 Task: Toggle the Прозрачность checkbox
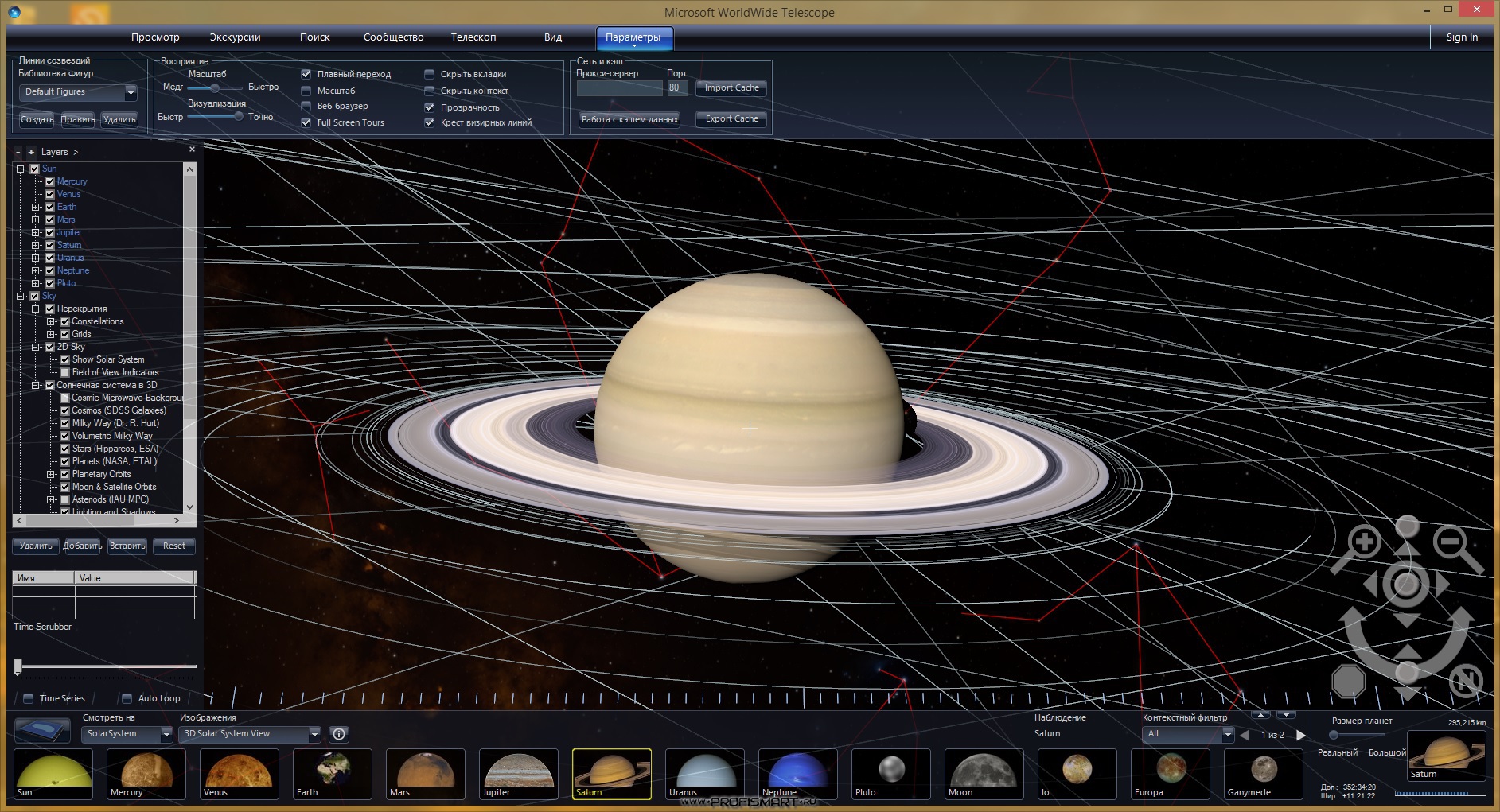[x=430, y=107]
